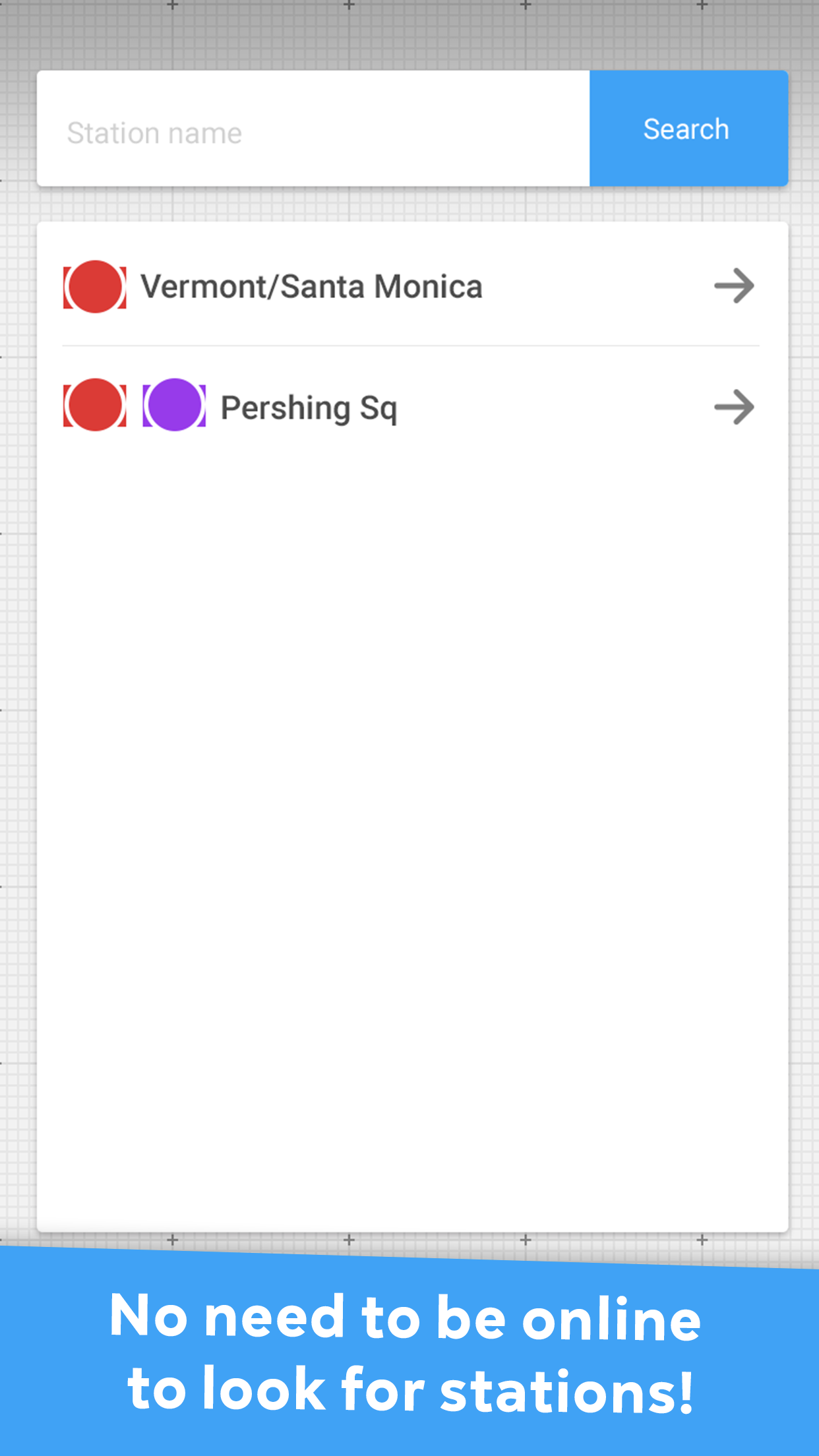The image size is (819, 1456).
Task: Click the Vermont/Santa Monica station label
Action: (312, 286)
